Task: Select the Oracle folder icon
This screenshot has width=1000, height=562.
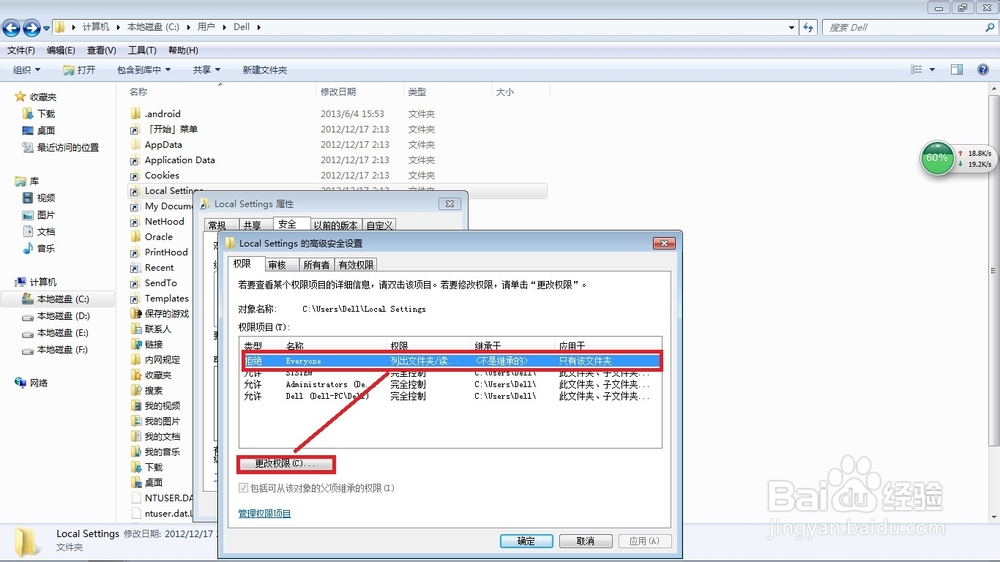Action: pyautogui.click(x=135, y=237)
